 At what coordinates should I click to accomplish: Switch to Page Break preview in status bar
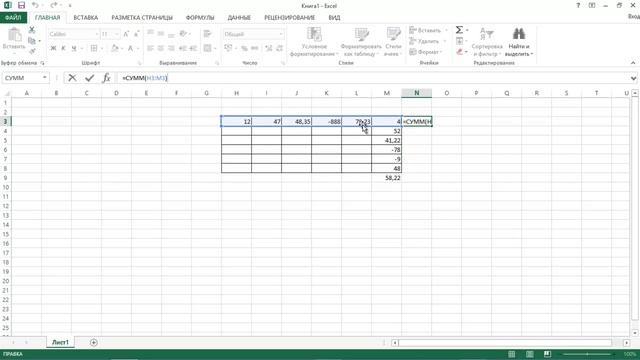(x=547, y=354)
